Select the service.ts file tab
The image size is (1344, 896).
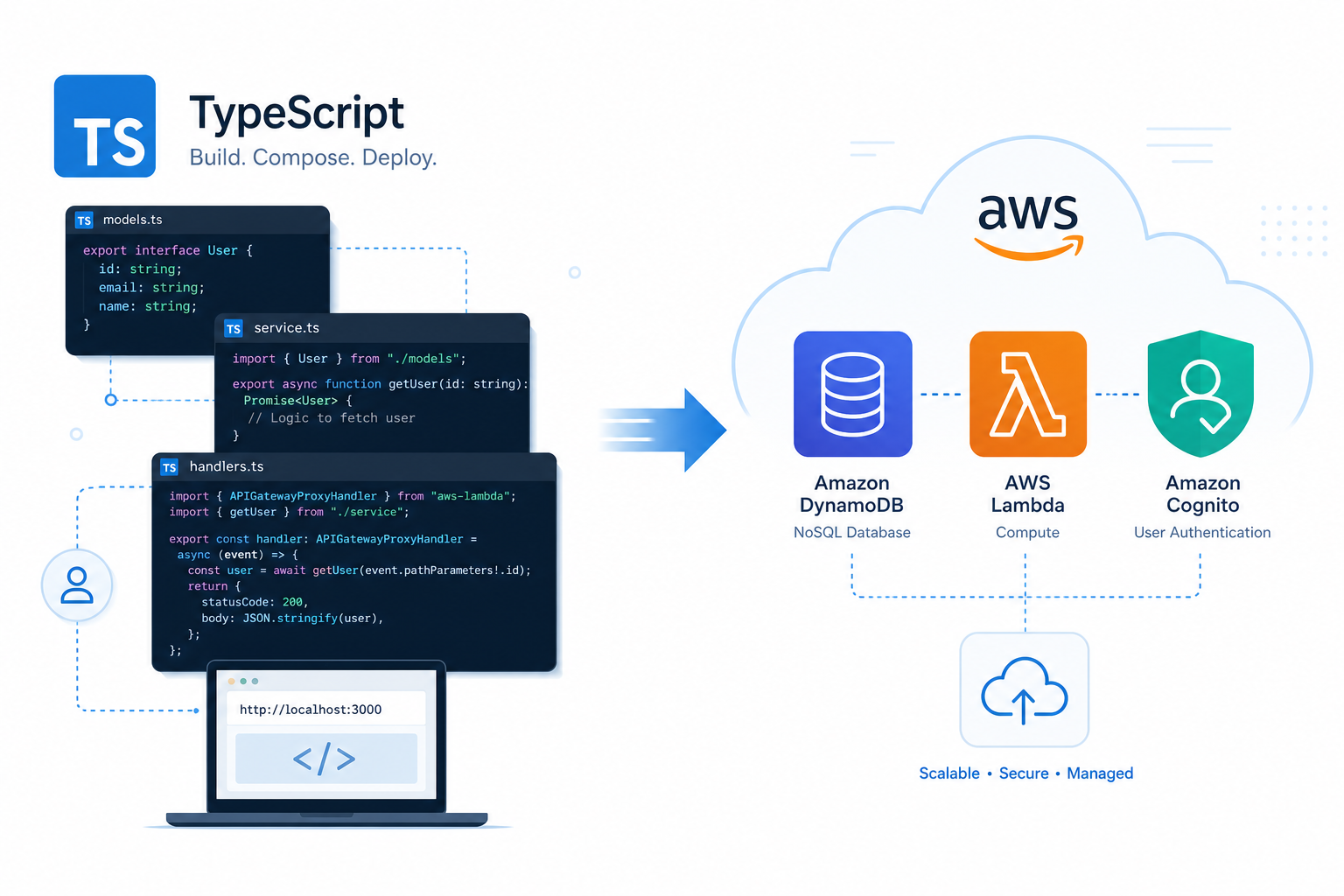click(372, 328)
